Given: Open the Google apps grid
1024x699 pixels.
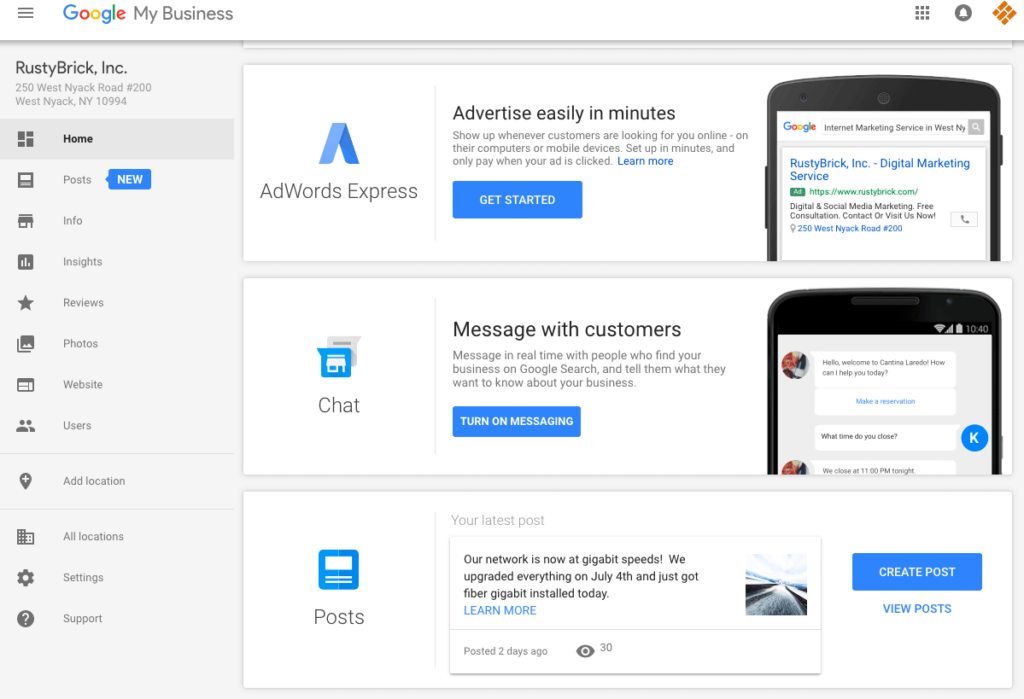Looking at the screenshot, I should pos(922,13).
